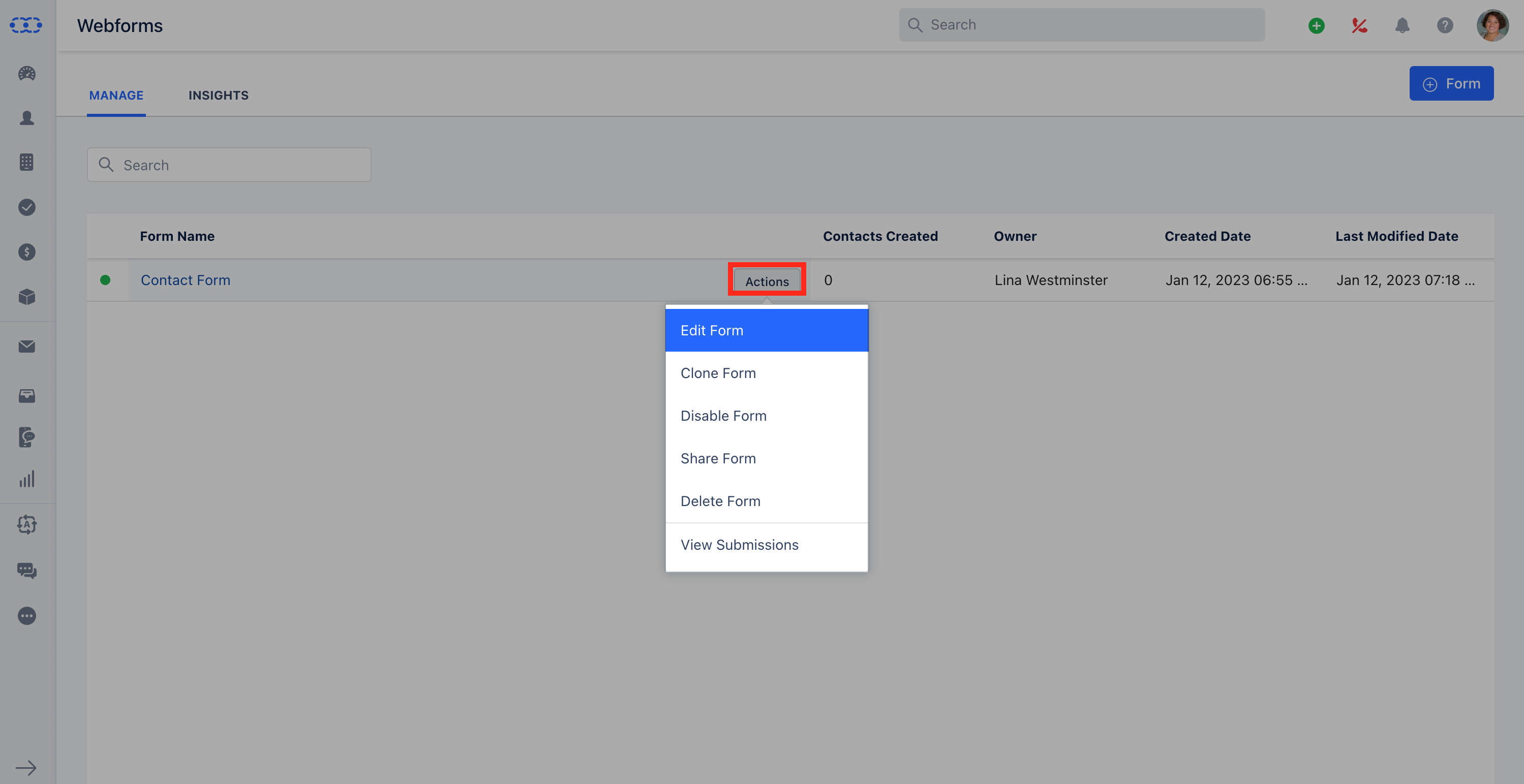This screenshot has height=784, width=1524.
Task: Click the blue Form create button
Action: (x=1451, y=83)
